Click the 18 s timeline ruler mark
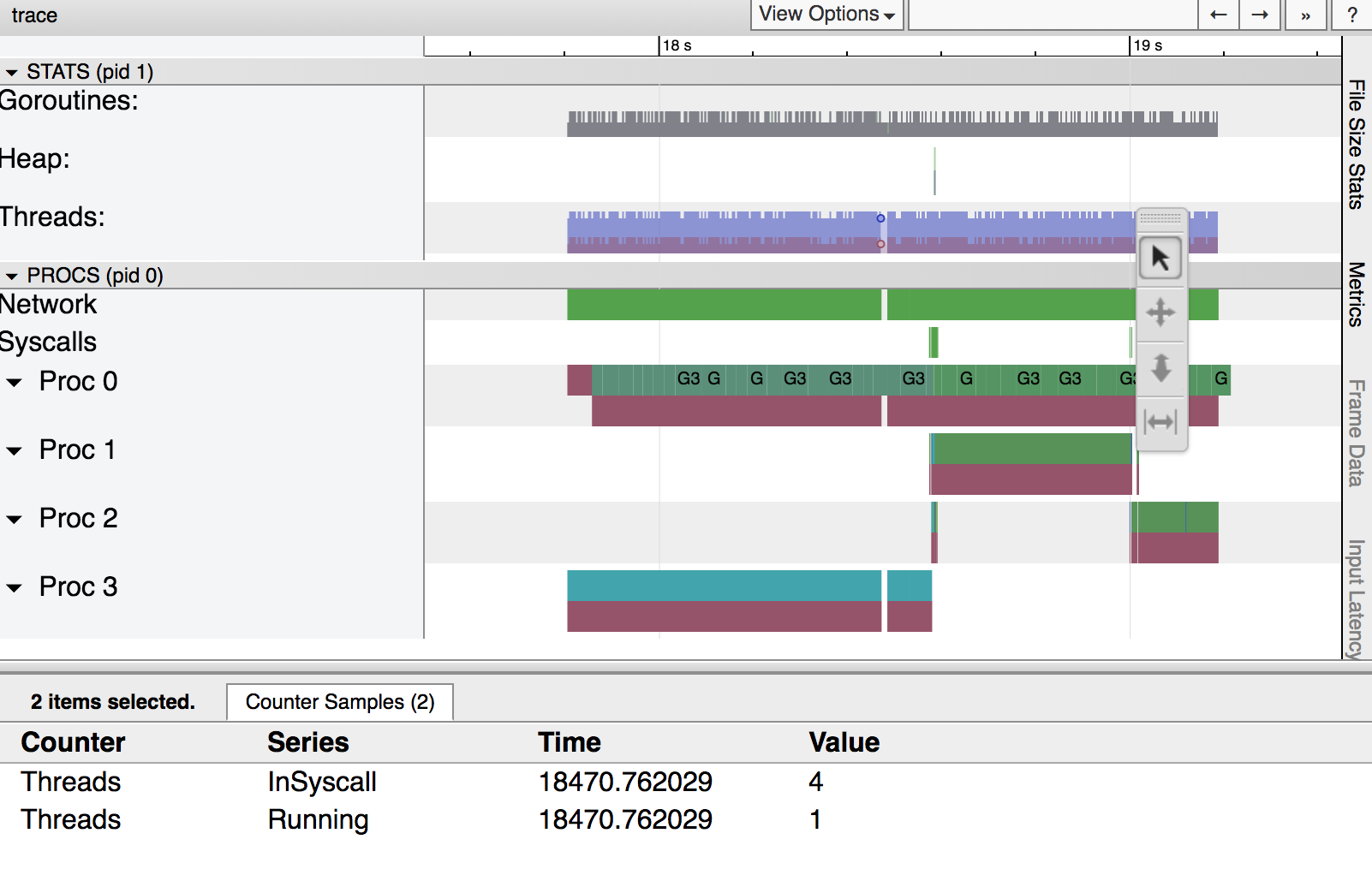The width and height of the screenshot is (1372, 875). click(x=677, y=45)
